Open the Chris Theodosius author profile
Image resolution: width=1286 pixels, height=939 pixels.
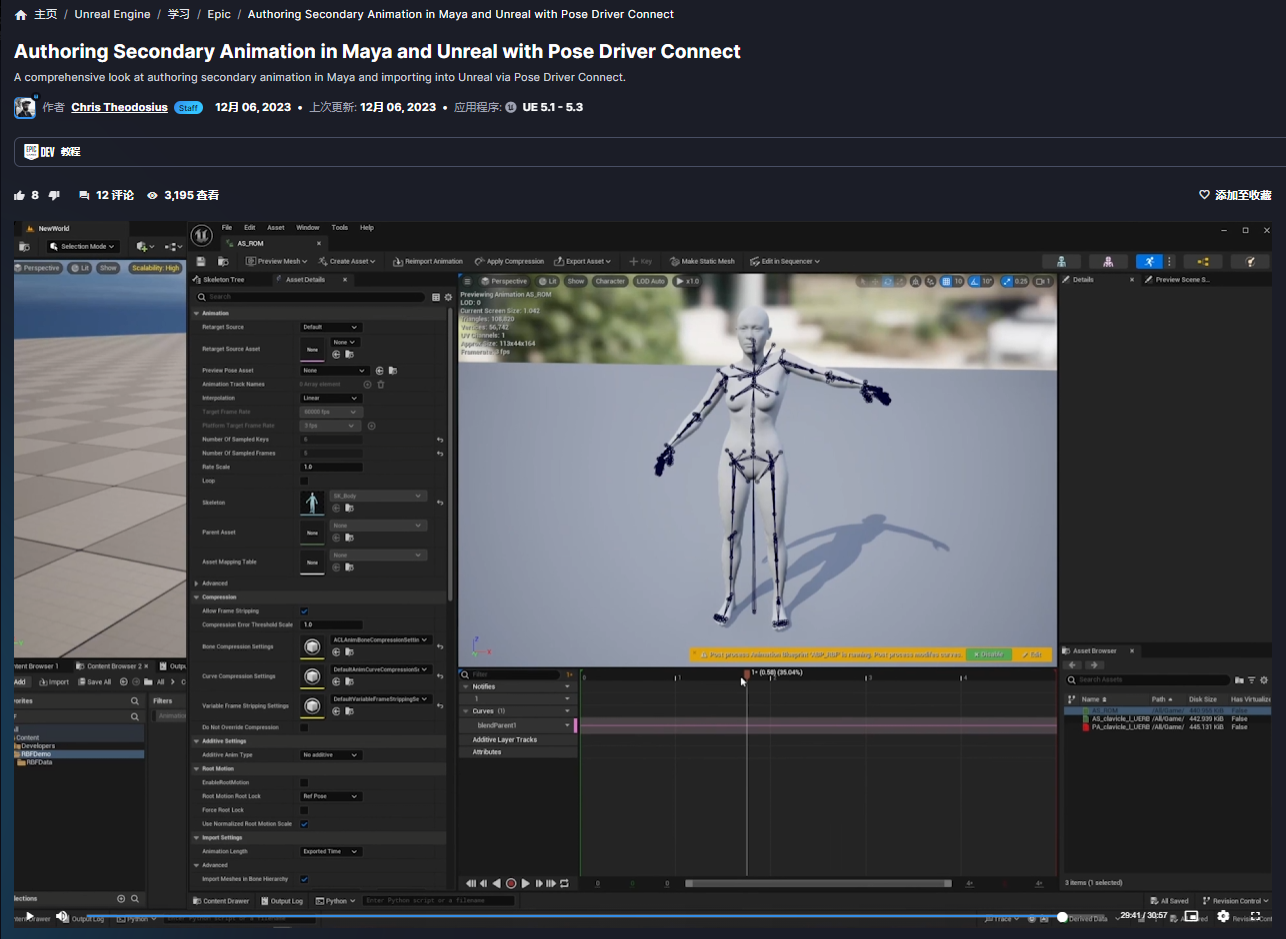[118, 107]
